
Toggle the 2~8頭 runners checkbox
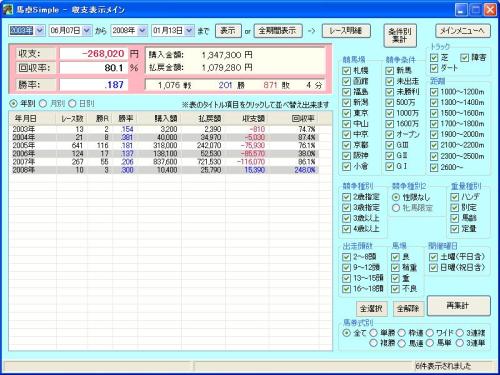click(347, 257)
